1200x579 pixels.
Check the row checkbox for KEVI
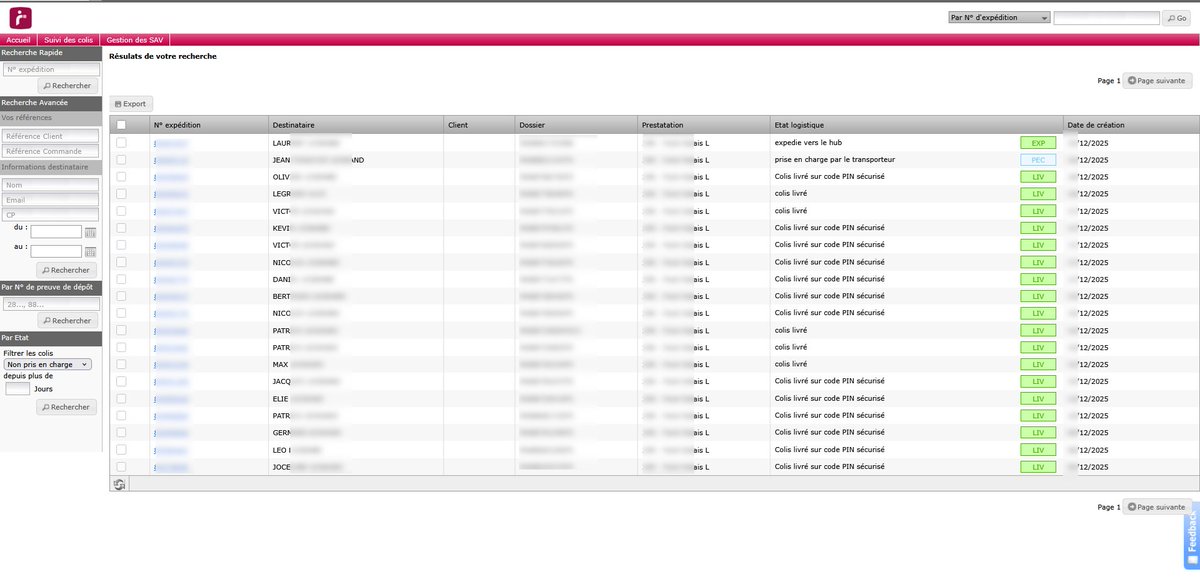tap(121, 228)
